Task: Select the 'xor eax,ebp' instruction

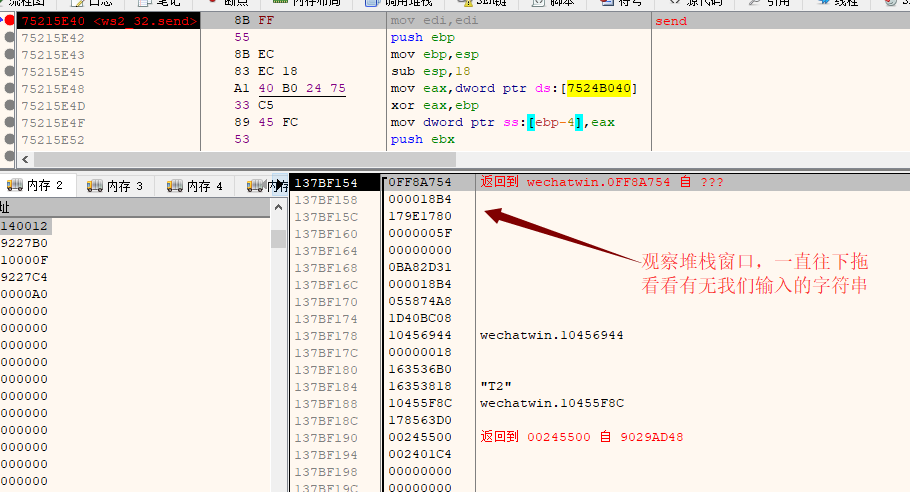Action: [x=435, y=106]
